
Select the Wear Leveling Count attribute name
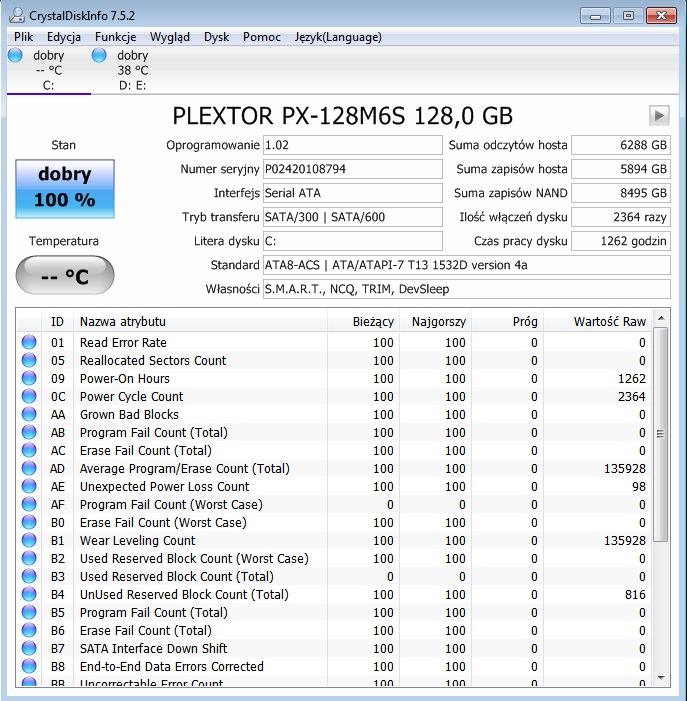(x=137, y=541)
